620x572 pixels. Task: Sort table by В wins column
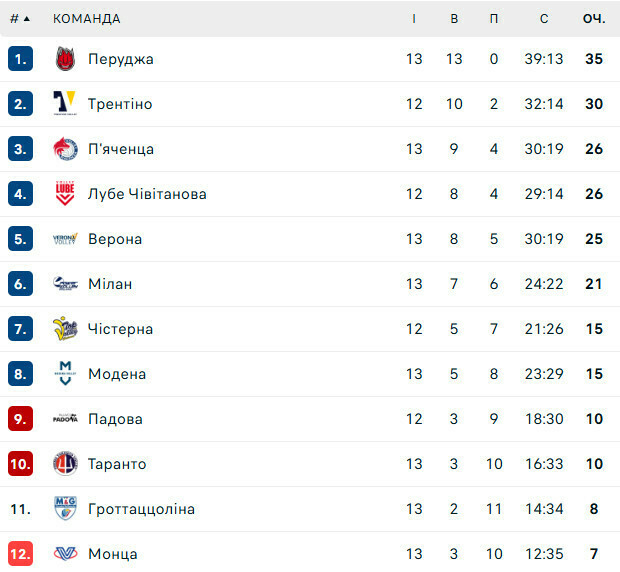pos(454,18)
